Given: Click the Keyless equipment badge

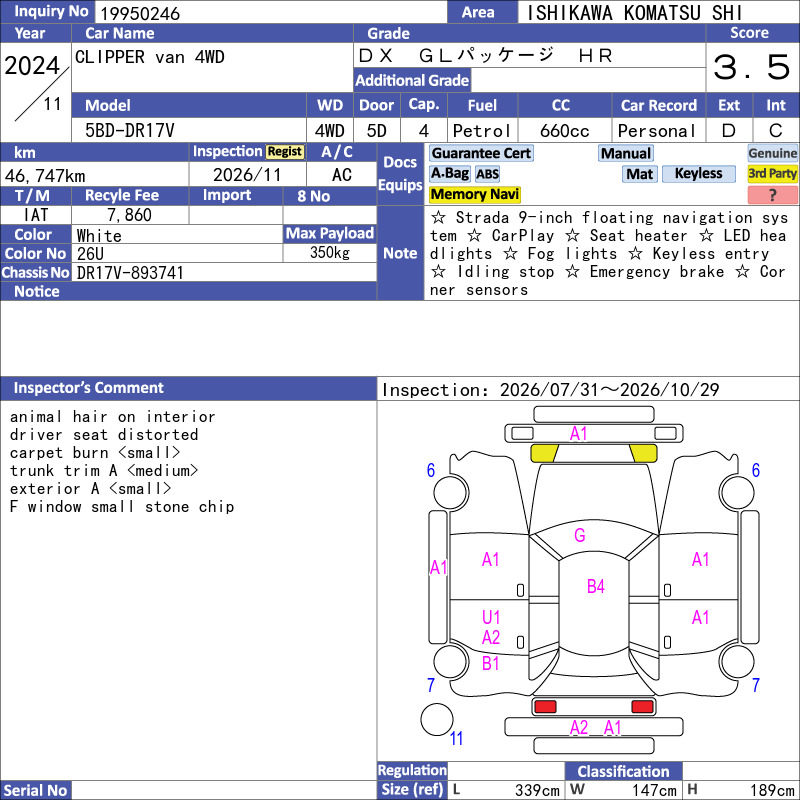Looking at the screenshot, I should pos(698,174).
